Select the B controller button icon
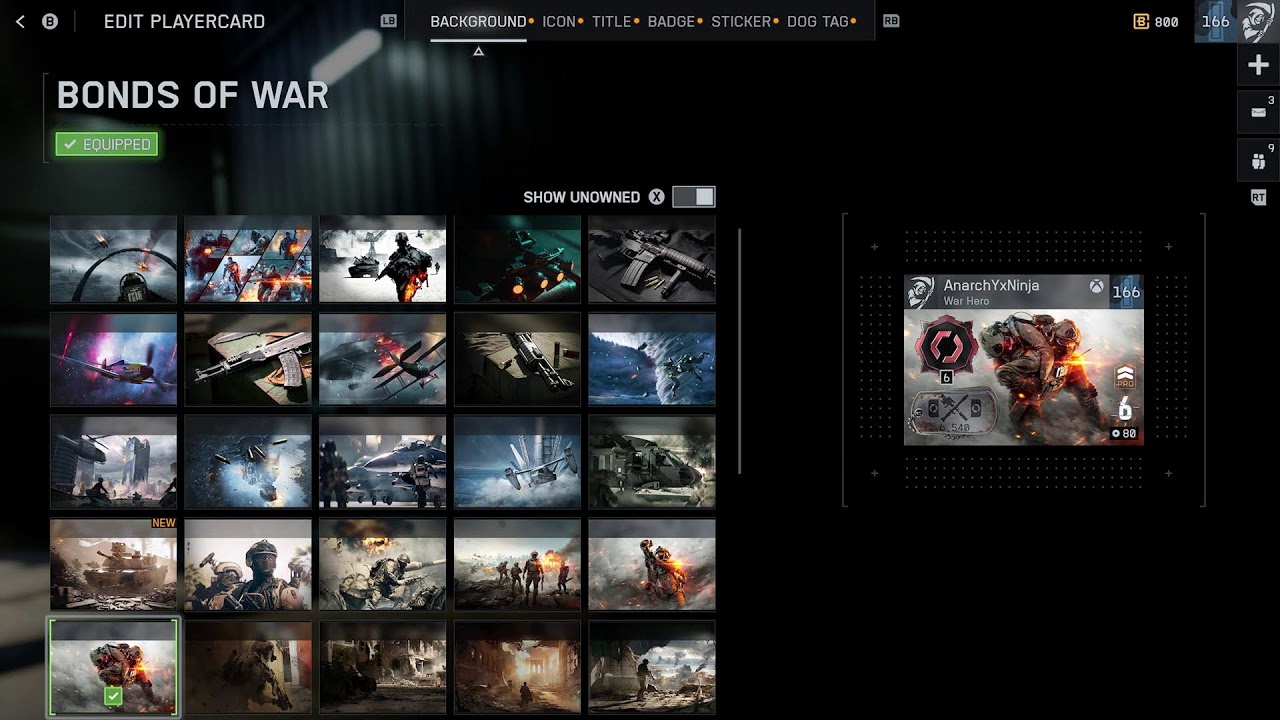This screenshot has height=720, width=1280. 50,21
